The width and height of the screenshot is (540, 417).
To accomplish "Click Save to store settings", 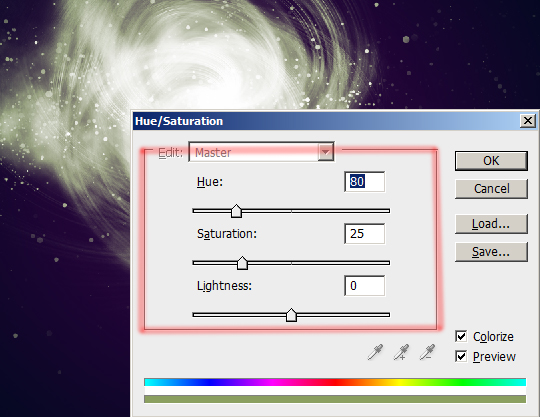I will click(x=491, y=252).
